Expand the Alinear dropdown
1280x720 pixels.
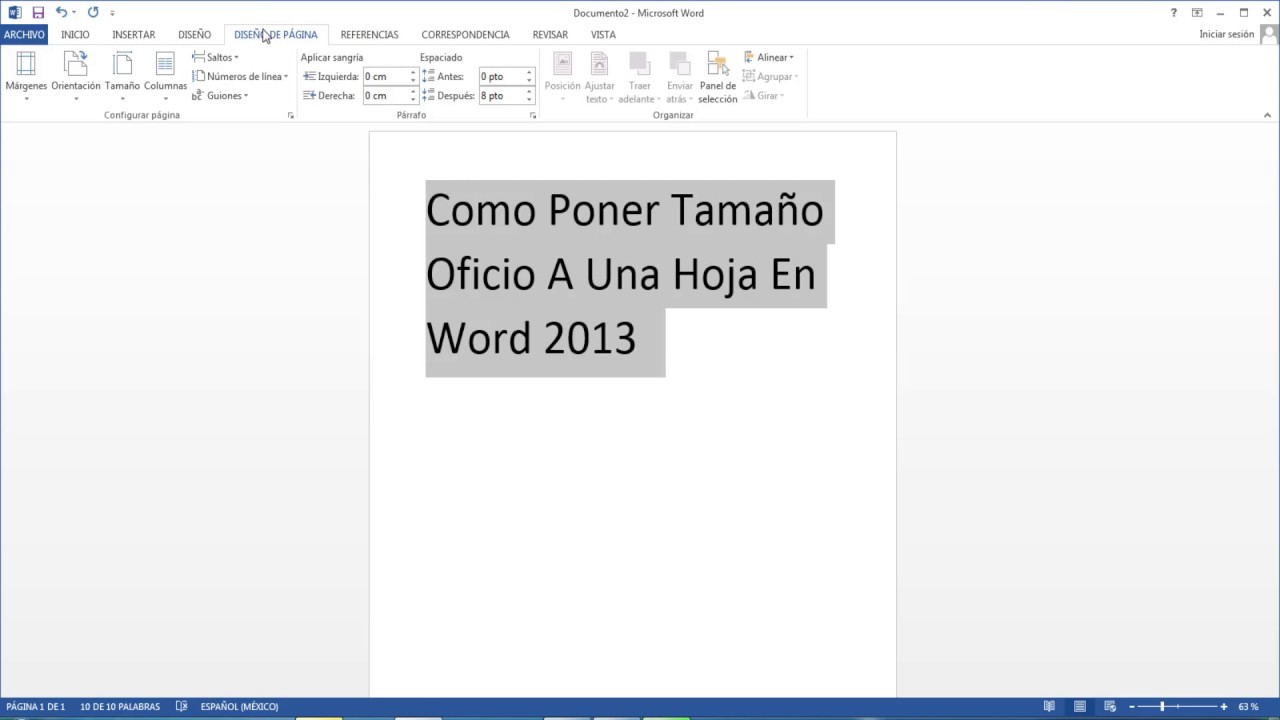[x=768, y=57]
